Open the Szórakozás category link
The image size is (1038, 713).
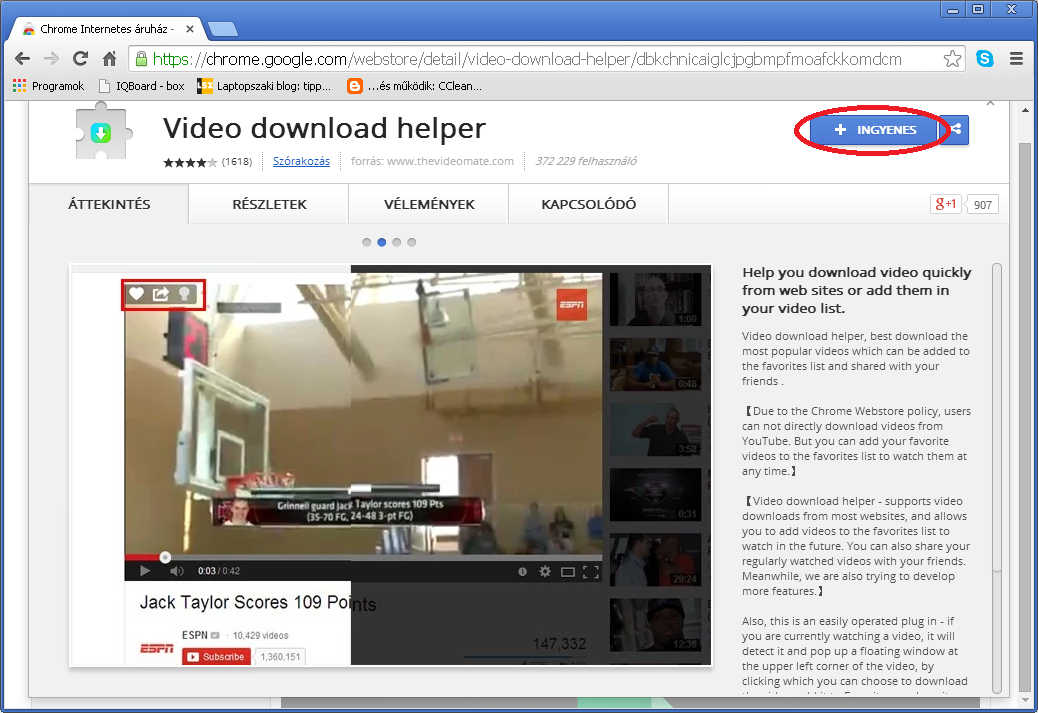(x=301, y=161)
